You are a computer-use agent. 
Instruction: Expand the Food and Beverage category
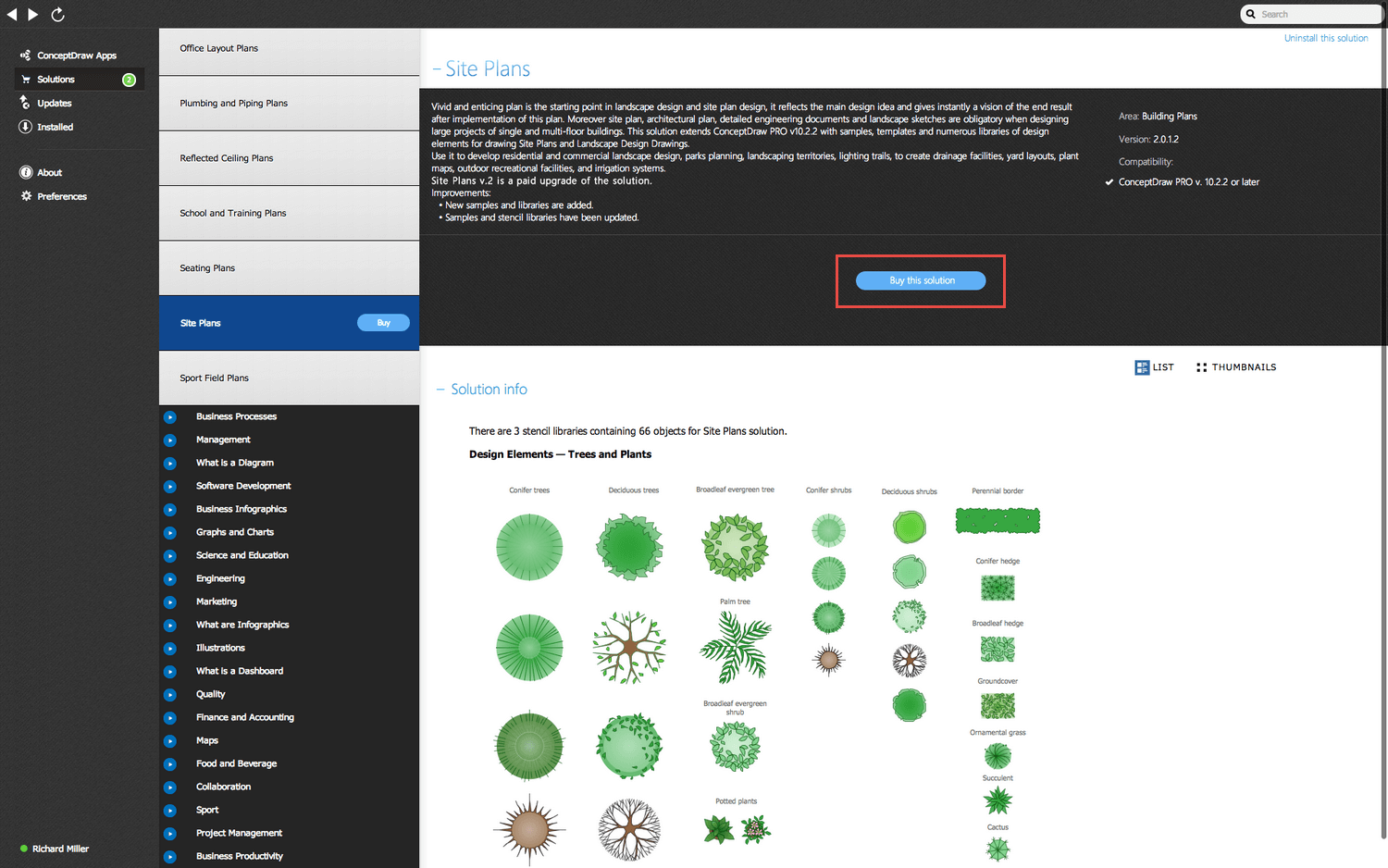[x=170, y=763]
